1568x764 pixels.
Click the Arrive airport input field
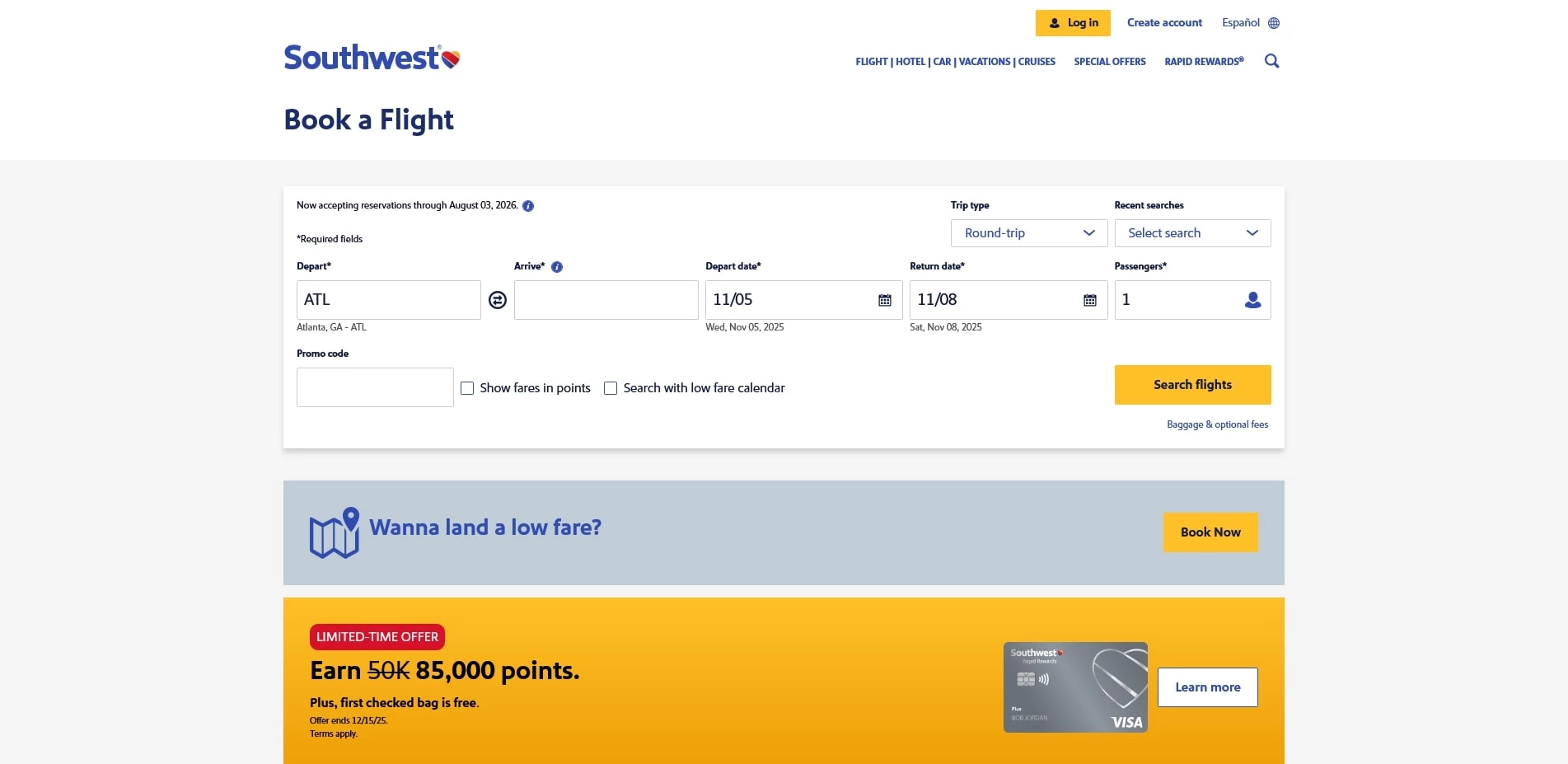click(606, 300)
